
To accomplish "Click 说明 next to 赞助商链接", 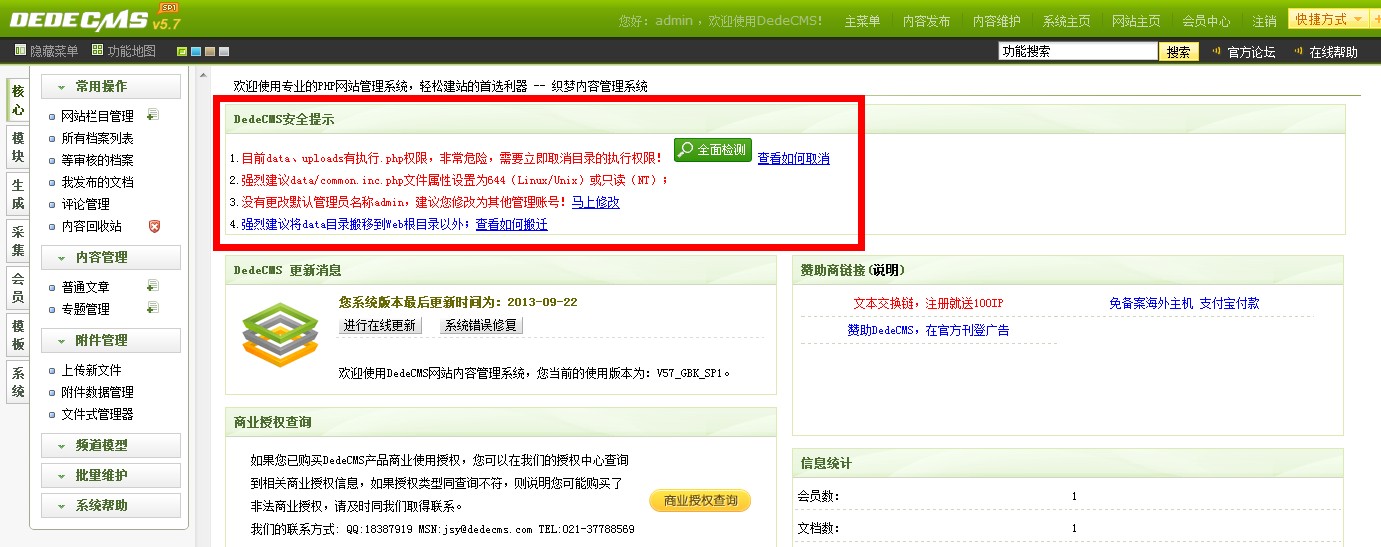I will click(887, 270).
